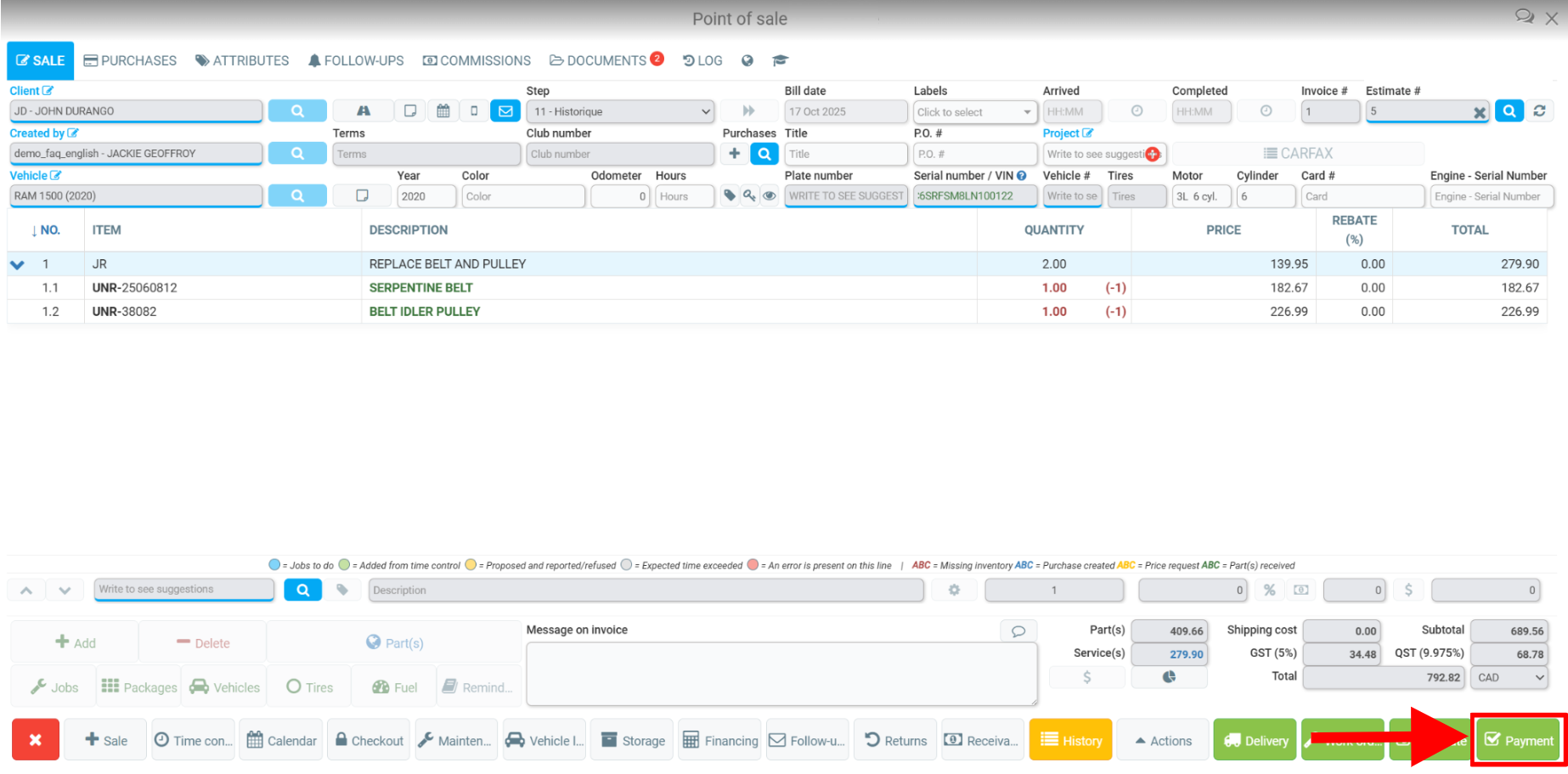Screen dimensions: 1568x774
Task: Click the tag icon beside item search
Action: [342, 590]
